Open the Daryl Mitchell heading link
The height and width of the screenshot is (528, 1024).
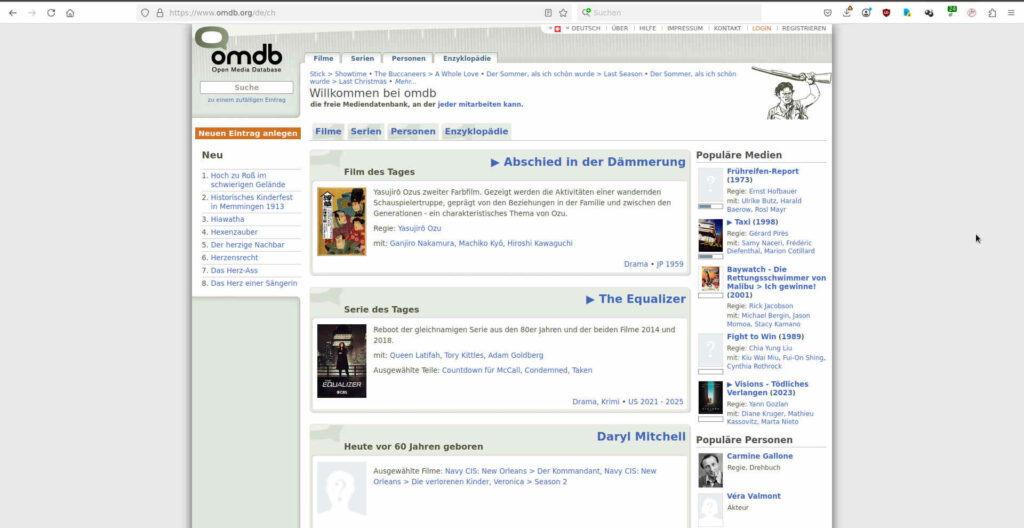(641, 437)
